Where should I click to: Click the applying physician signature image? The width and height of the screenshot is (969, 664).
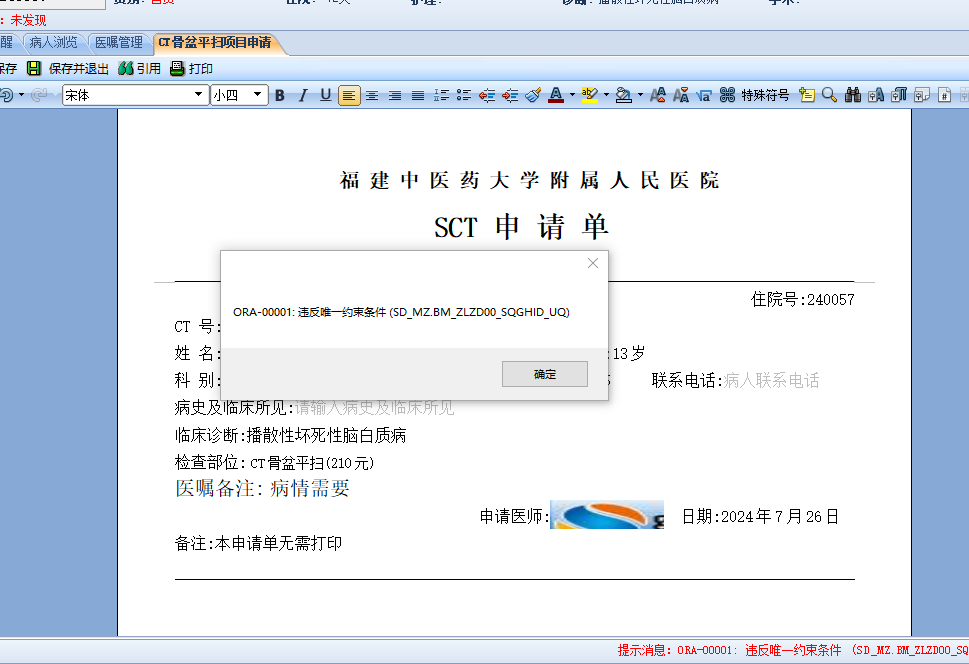(x=607, y=514)
